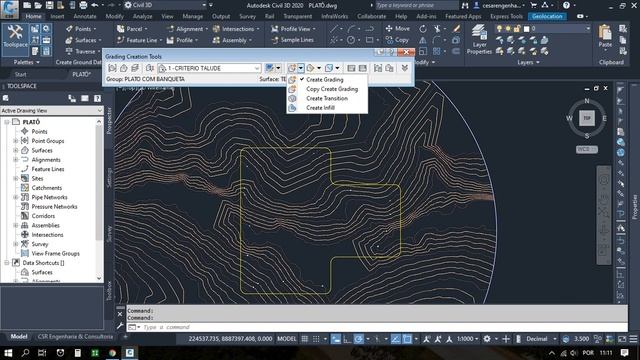The width and height of the screenshot is (640, 360).
Task: Click the Move tool in Modify panel
Action: pyautogui.click(x=398, y=29)
